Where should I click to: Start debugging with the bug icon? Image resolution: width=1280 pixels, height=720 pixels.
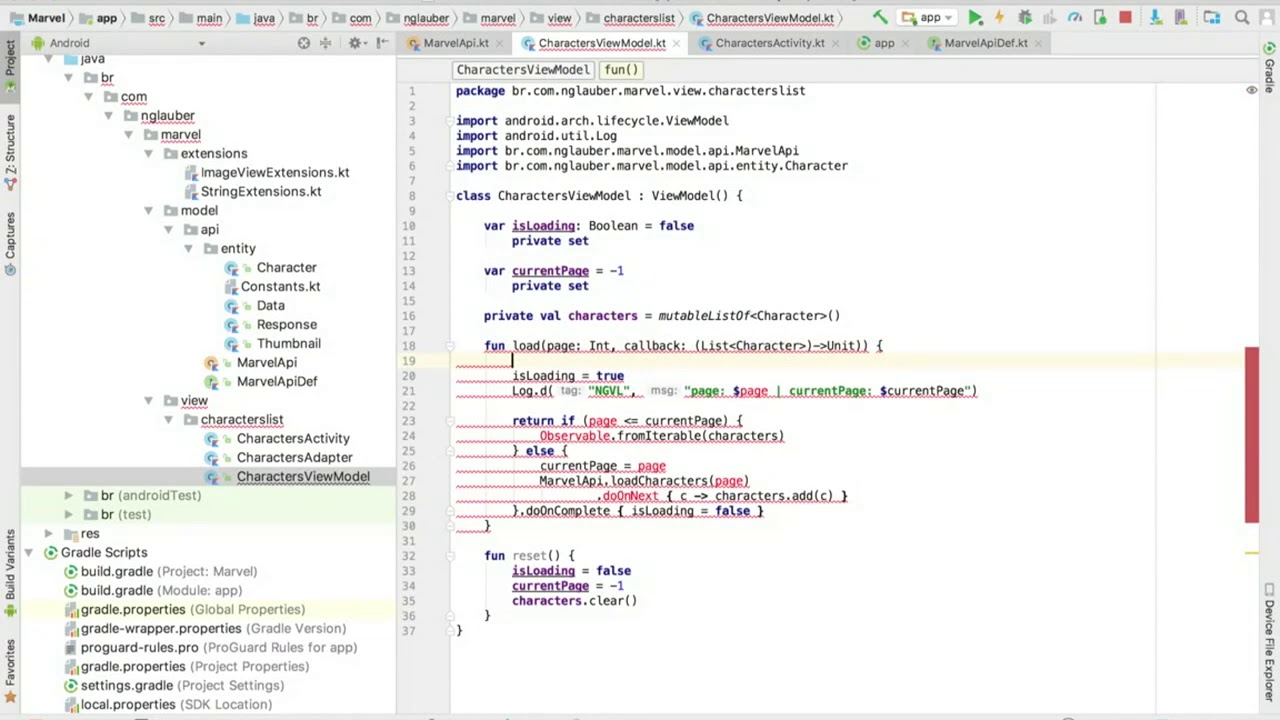(x=1024, y=17)
